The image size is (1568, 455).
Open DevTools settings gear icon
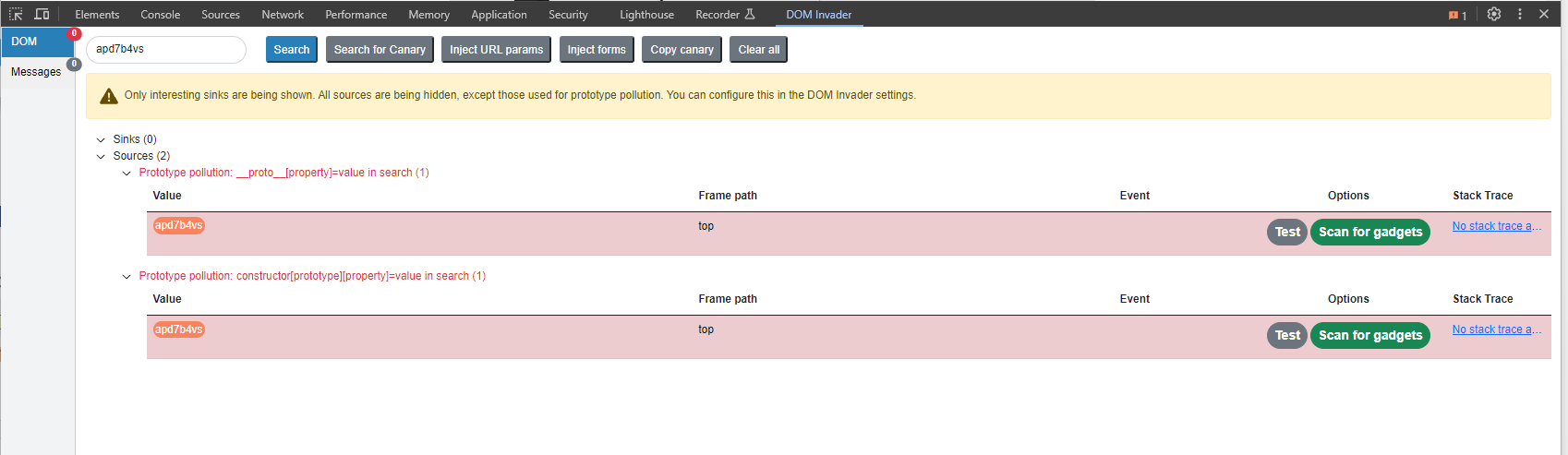tap(1494, 14)
